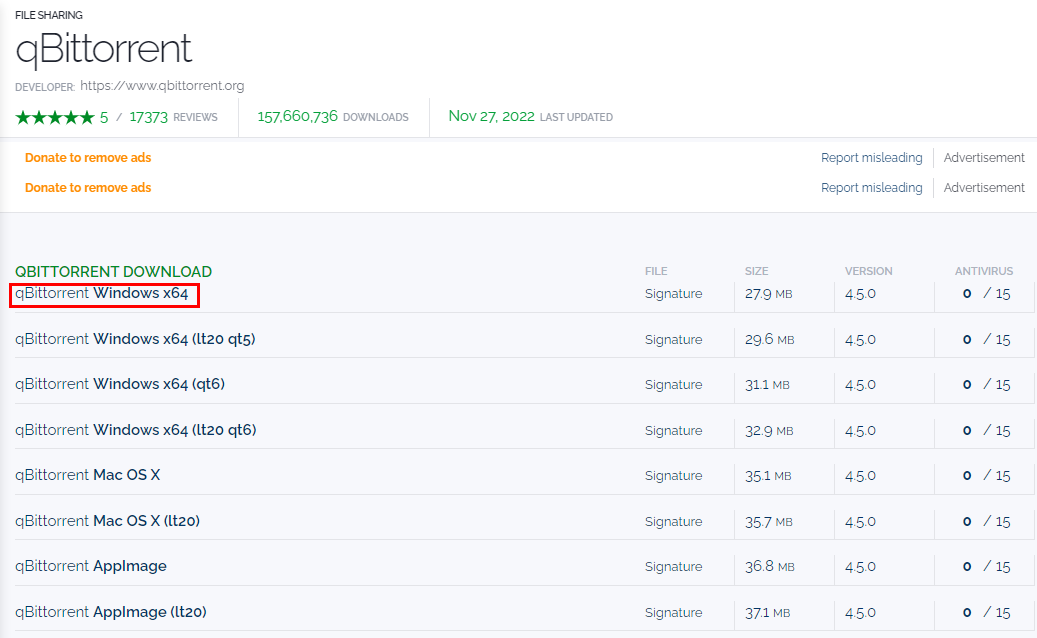This screenshot has width=1037, height=638.
Task: Open qBittorrent Windows x64 (qt6) download
Action: pos(120,384)
